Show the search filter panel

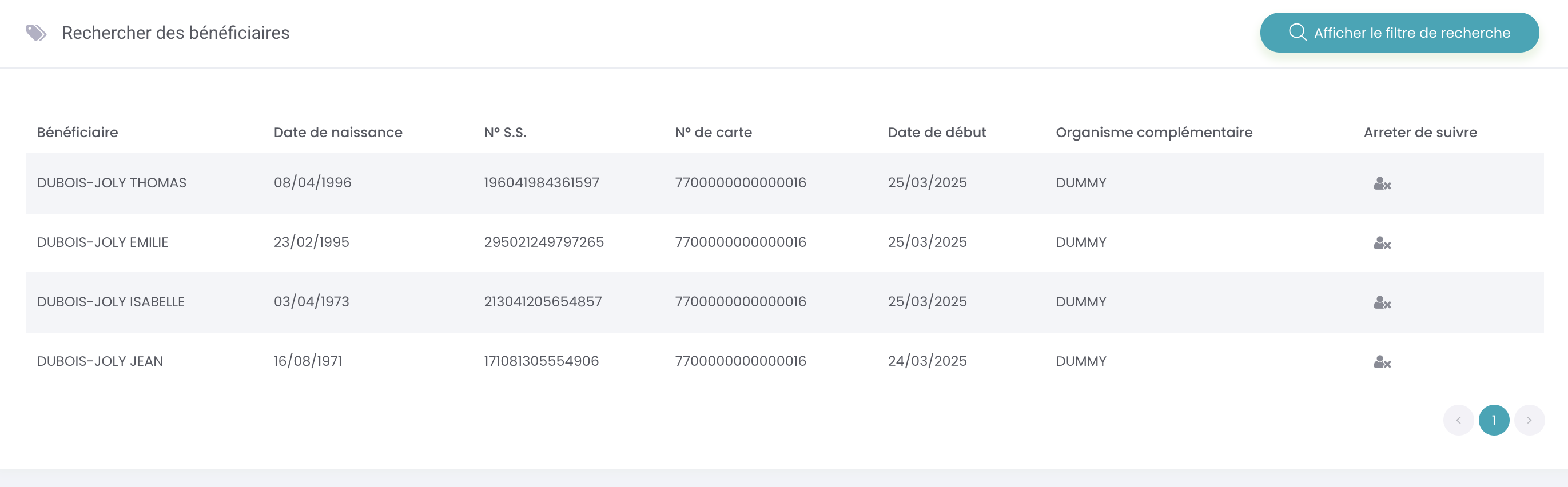point(1399,32)
